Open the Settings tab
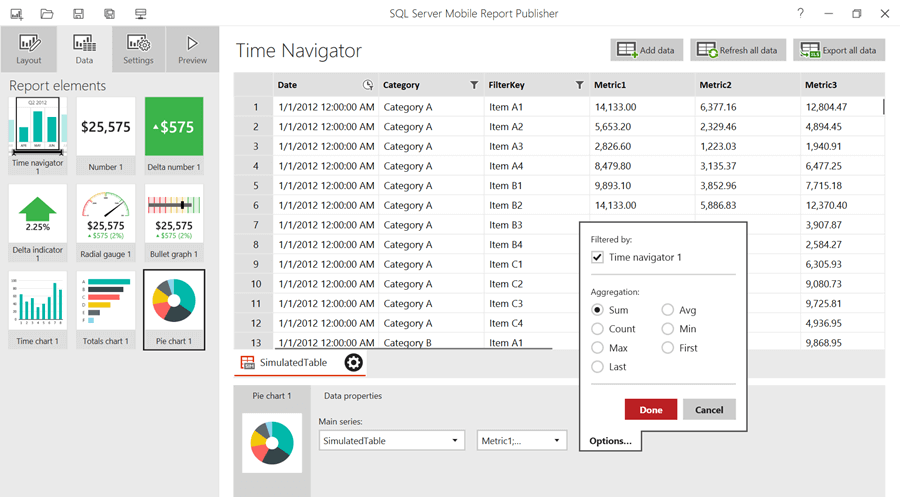The width and height of the screenshot is (900, 497). [x=138, y=49]
